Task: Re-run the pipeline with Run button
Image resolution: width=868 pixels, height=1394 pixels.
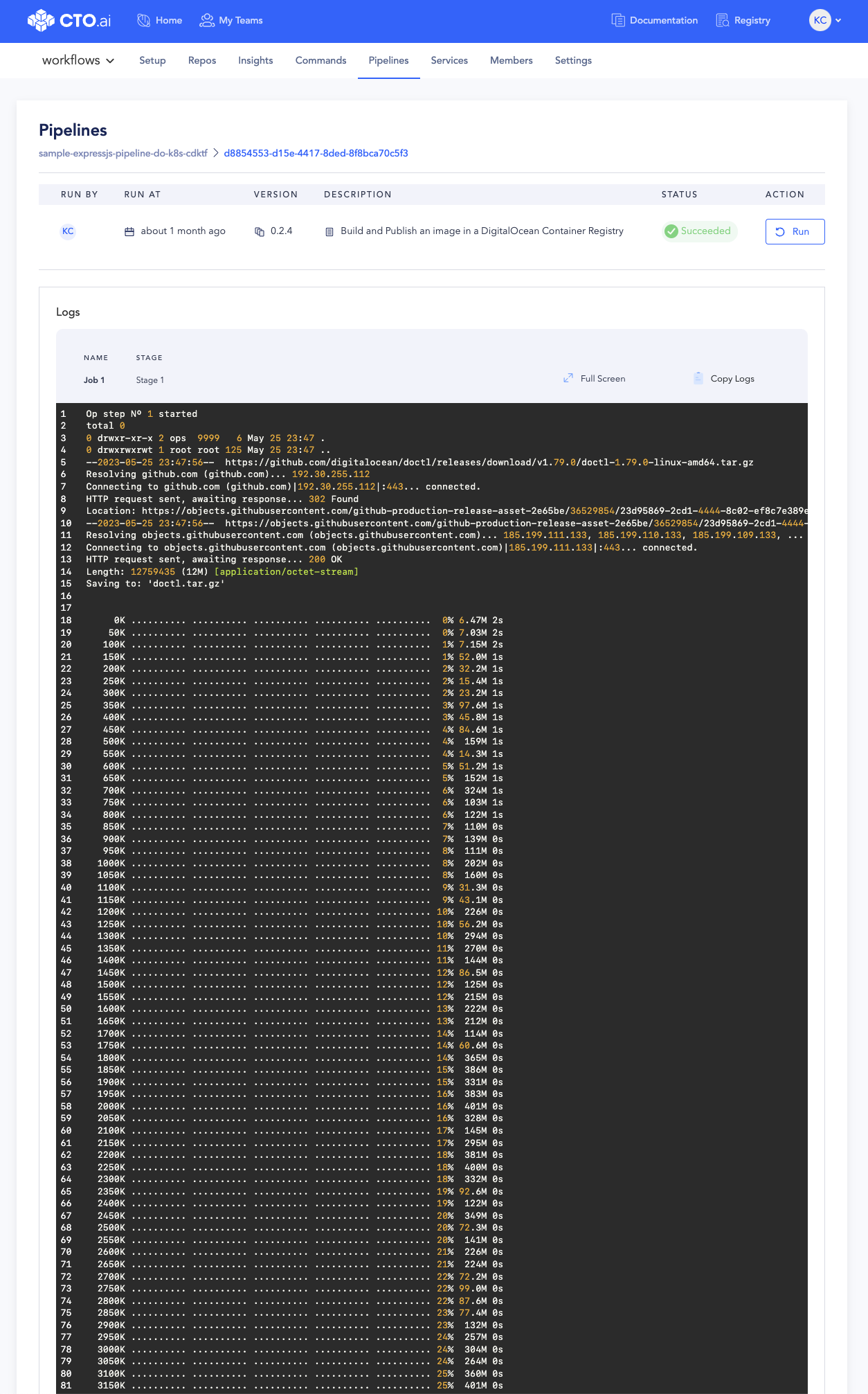Action: [x=795, y=231]
